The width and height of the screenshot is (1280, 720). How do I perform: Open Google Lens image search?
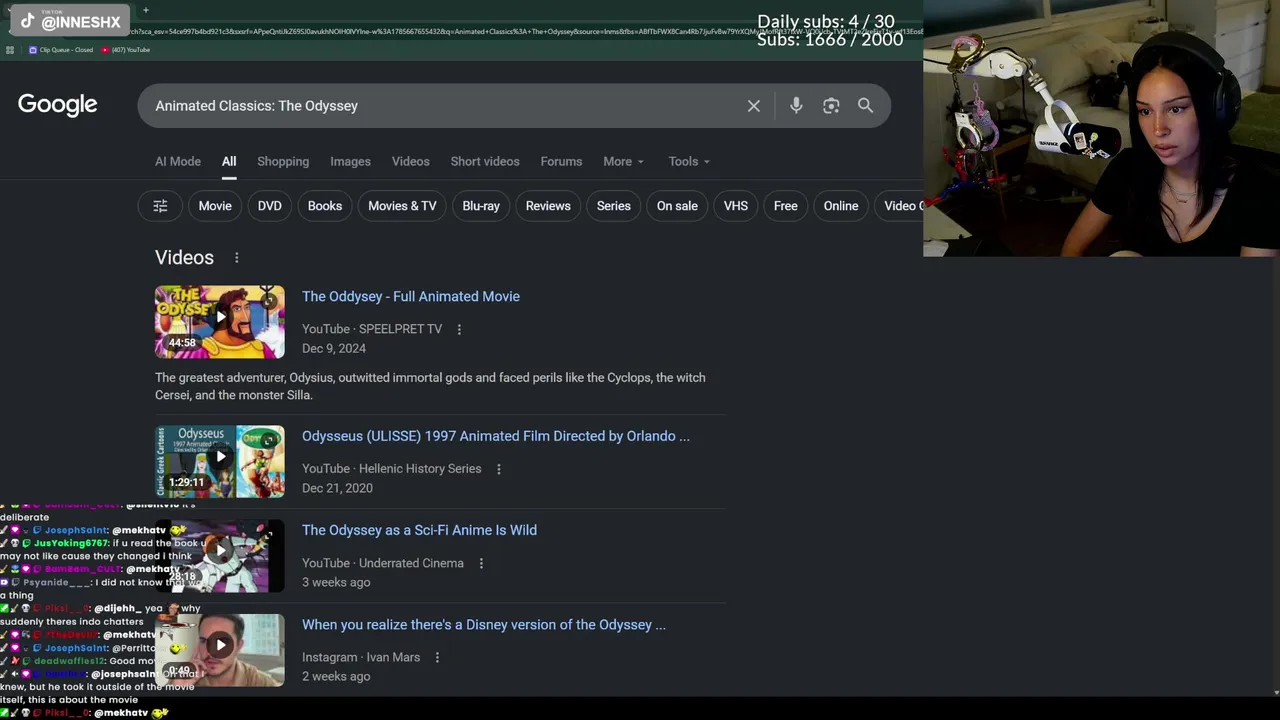click(x=831, y=106)
